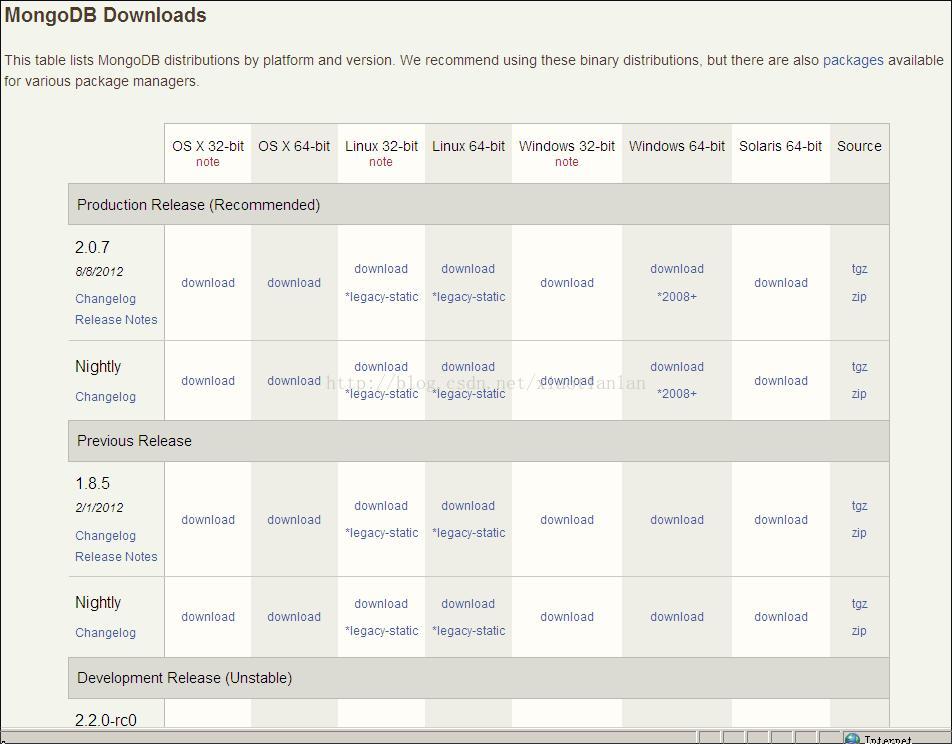Open Changelog for Production Nightly build
Viewport: 952px width, 744px height.
106,397
